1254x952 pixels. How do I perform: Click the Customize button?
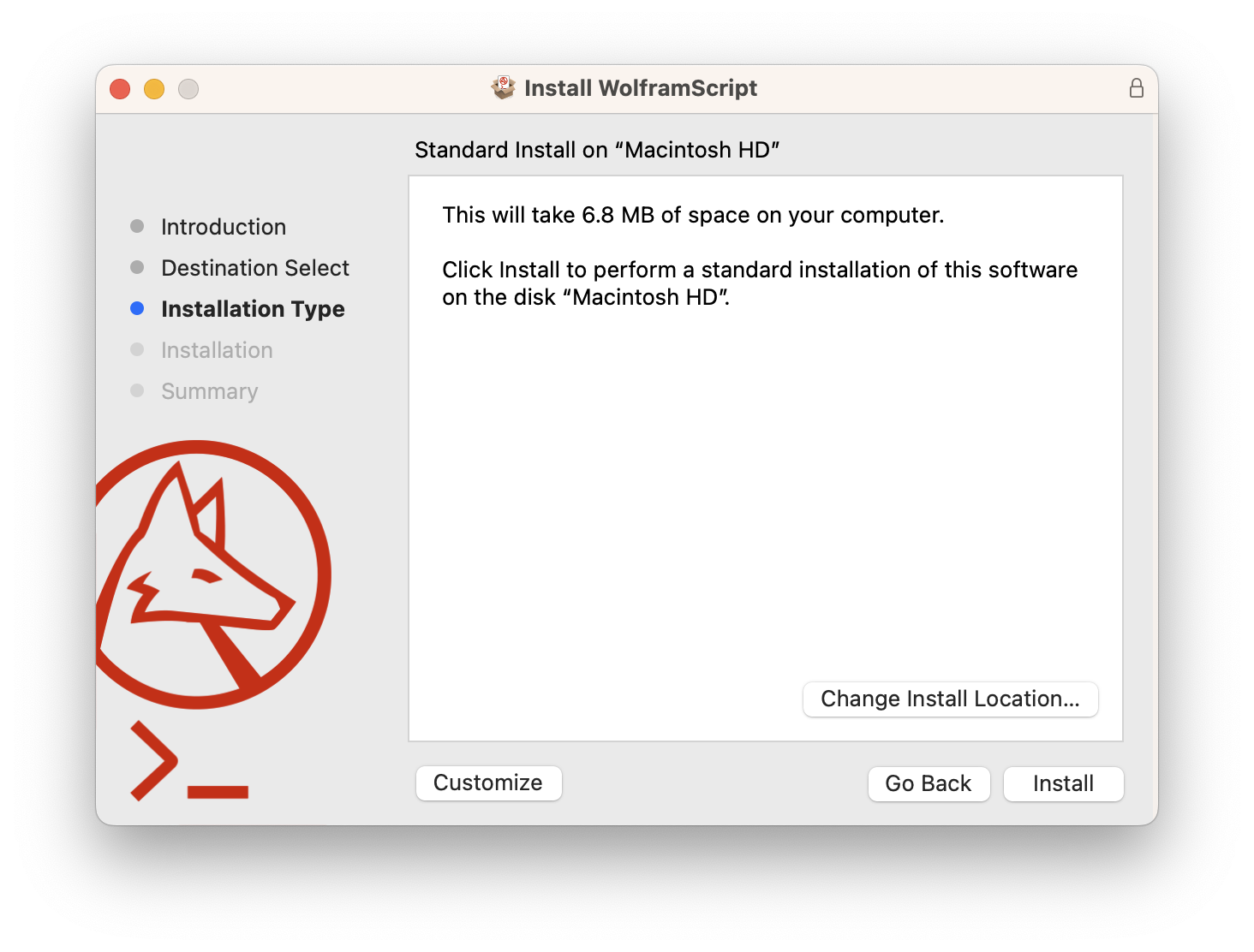488,782
